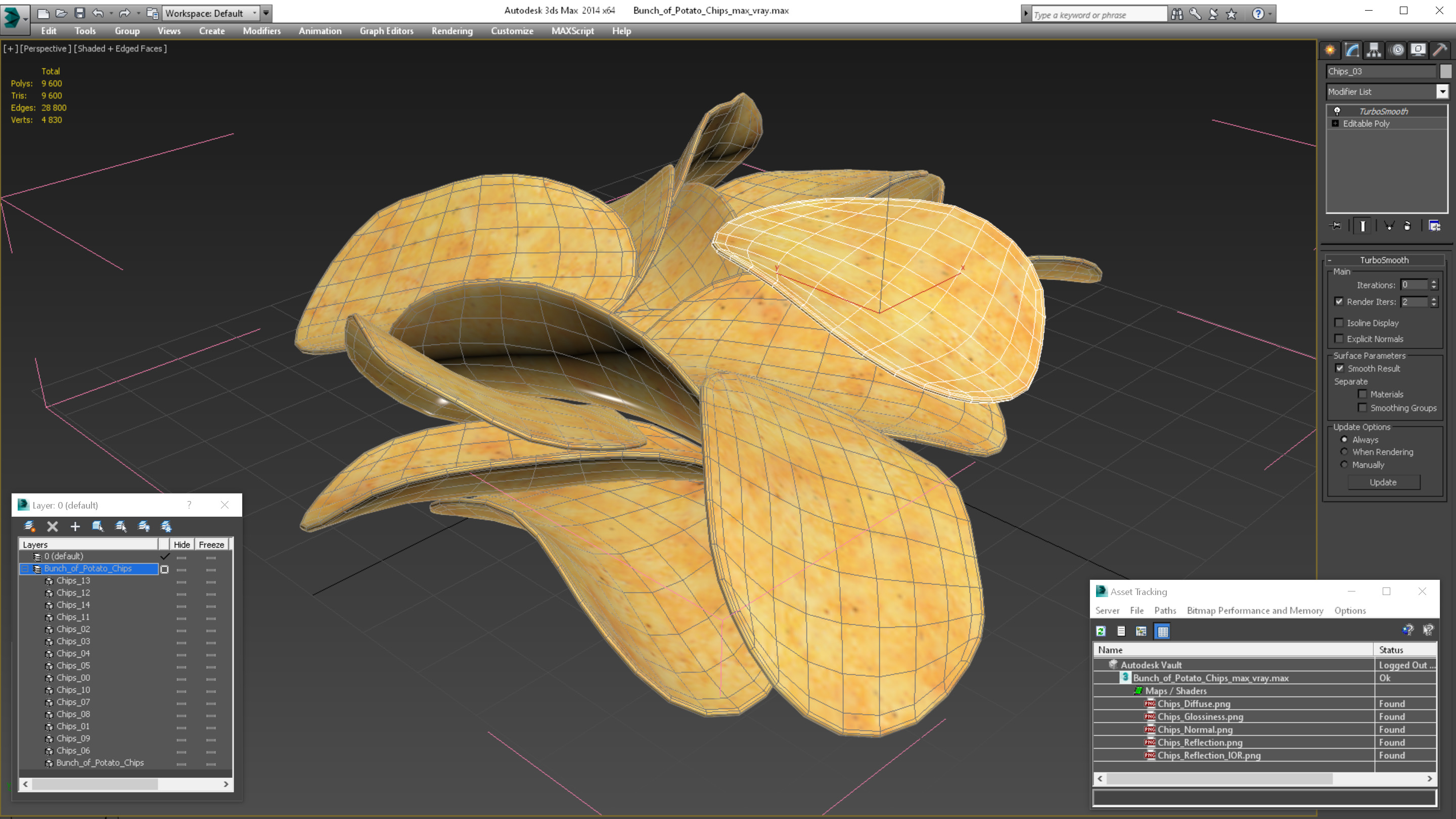Click the Refresh icon in Asset Tracking
Screen dimensions: 1456x819
(1101, 631)
